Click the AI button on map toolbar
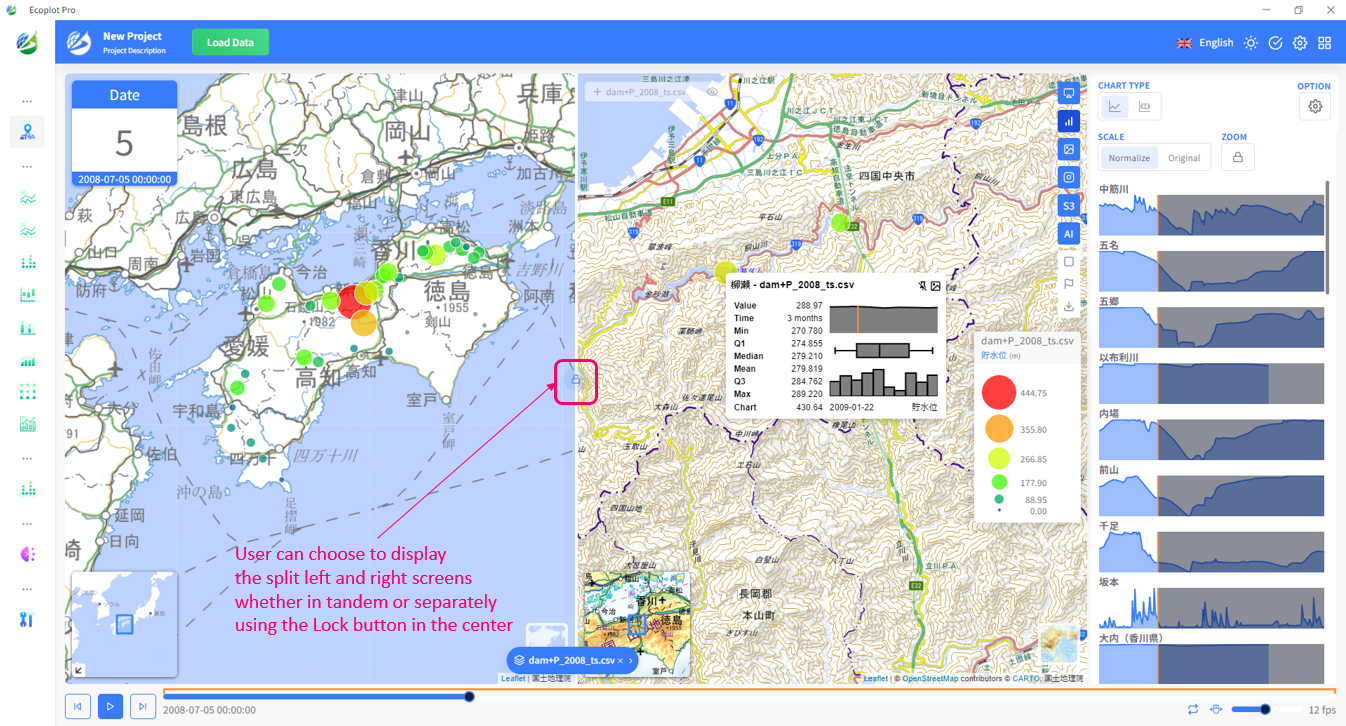Screen dimensions: 1346x726 click(x=1069, y=233)
